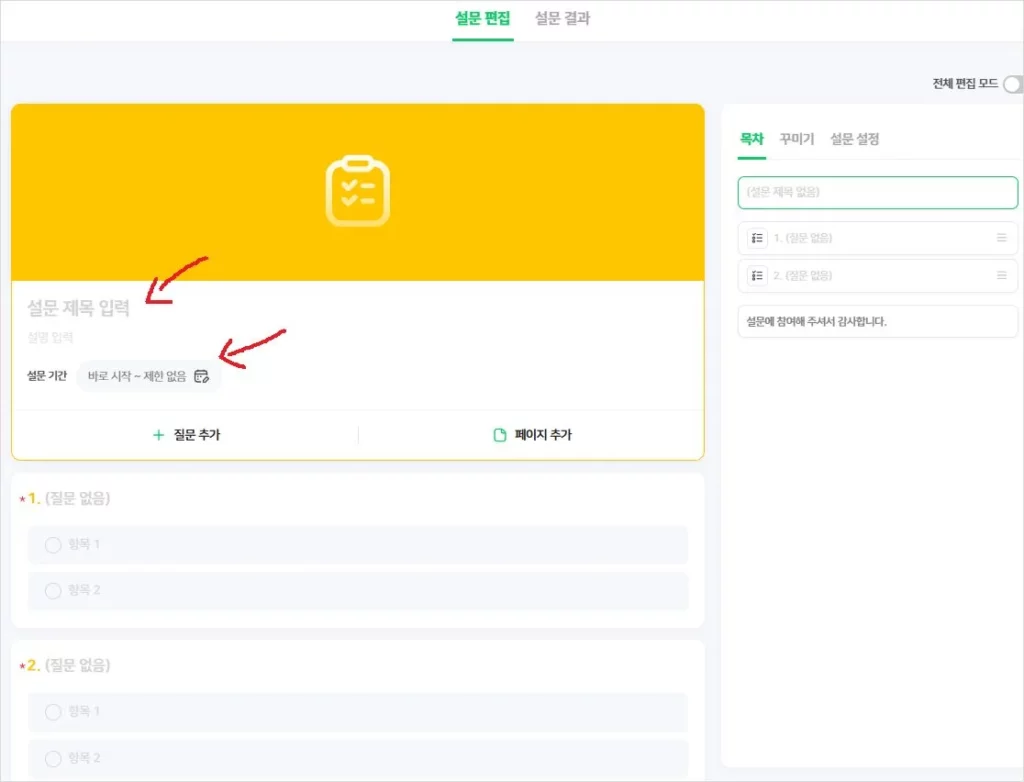Select 항목 1 radio in question 2
This screenshot has height=782, width=1024.
[53, 712]
